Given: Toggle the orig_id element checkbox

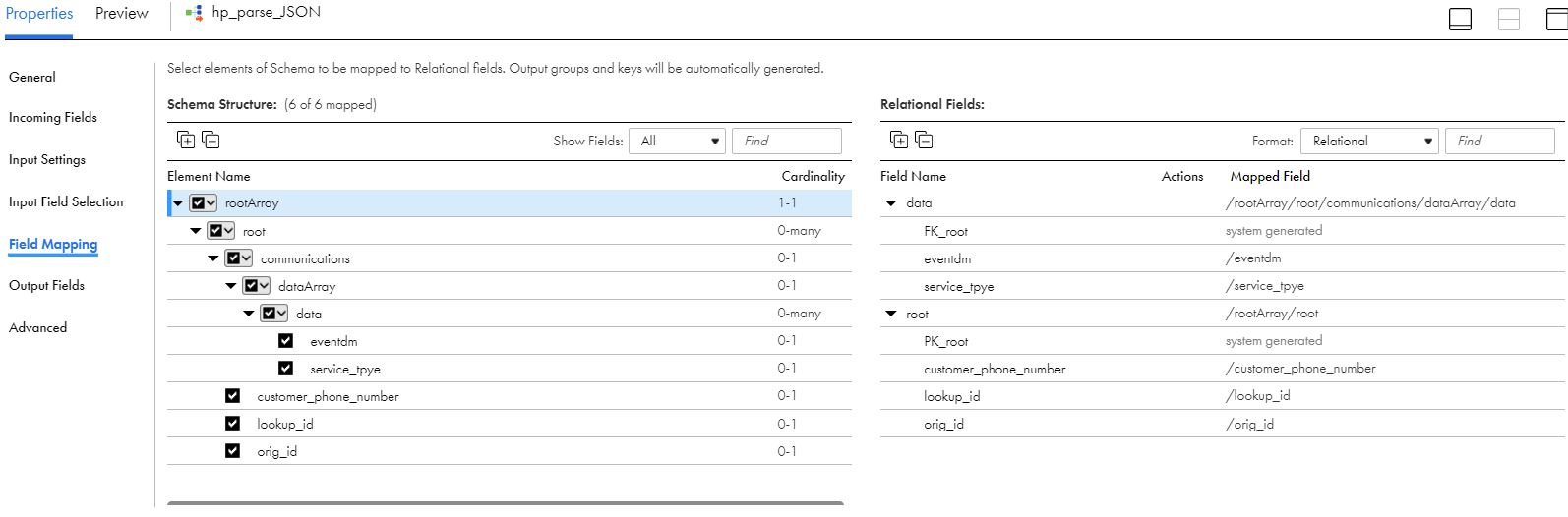Looking at the screenshot, I should 232,451.
